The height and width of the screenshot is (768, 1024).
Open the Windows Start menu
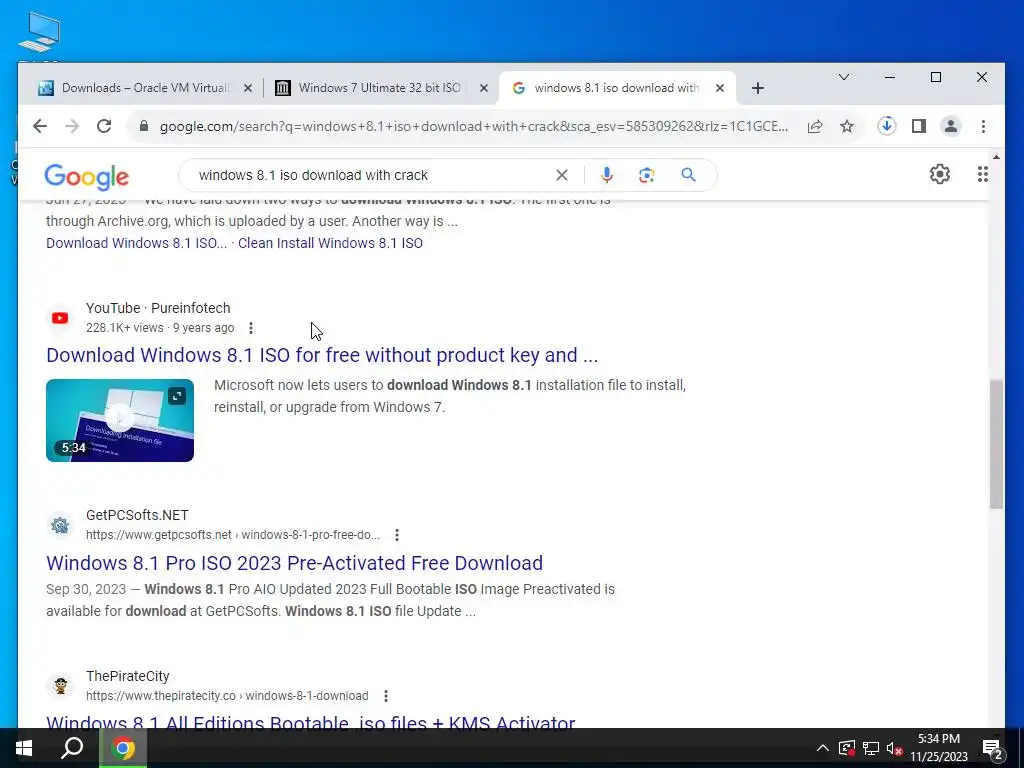24,748
